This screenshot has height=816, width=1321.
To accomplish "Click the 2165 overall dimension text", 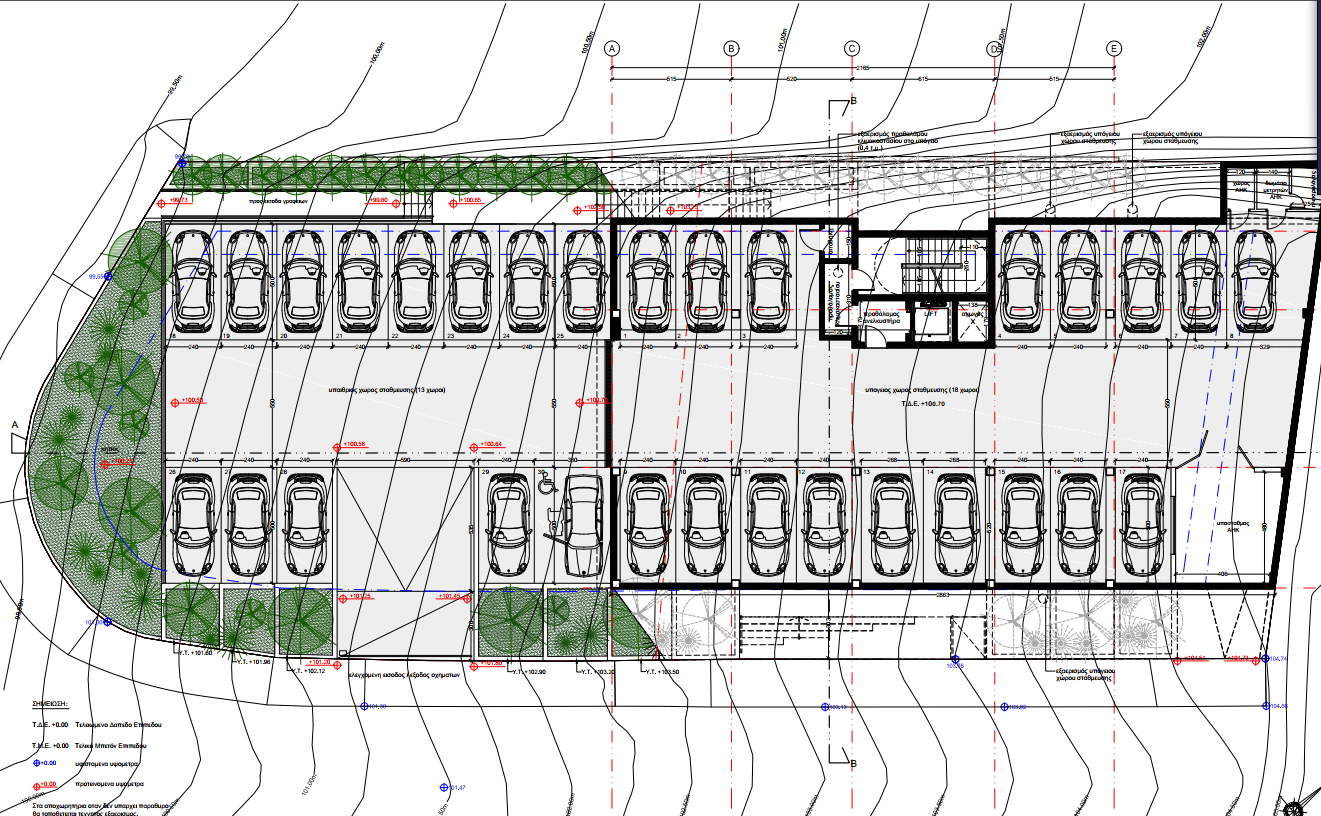I will click(x=862, y=67).
